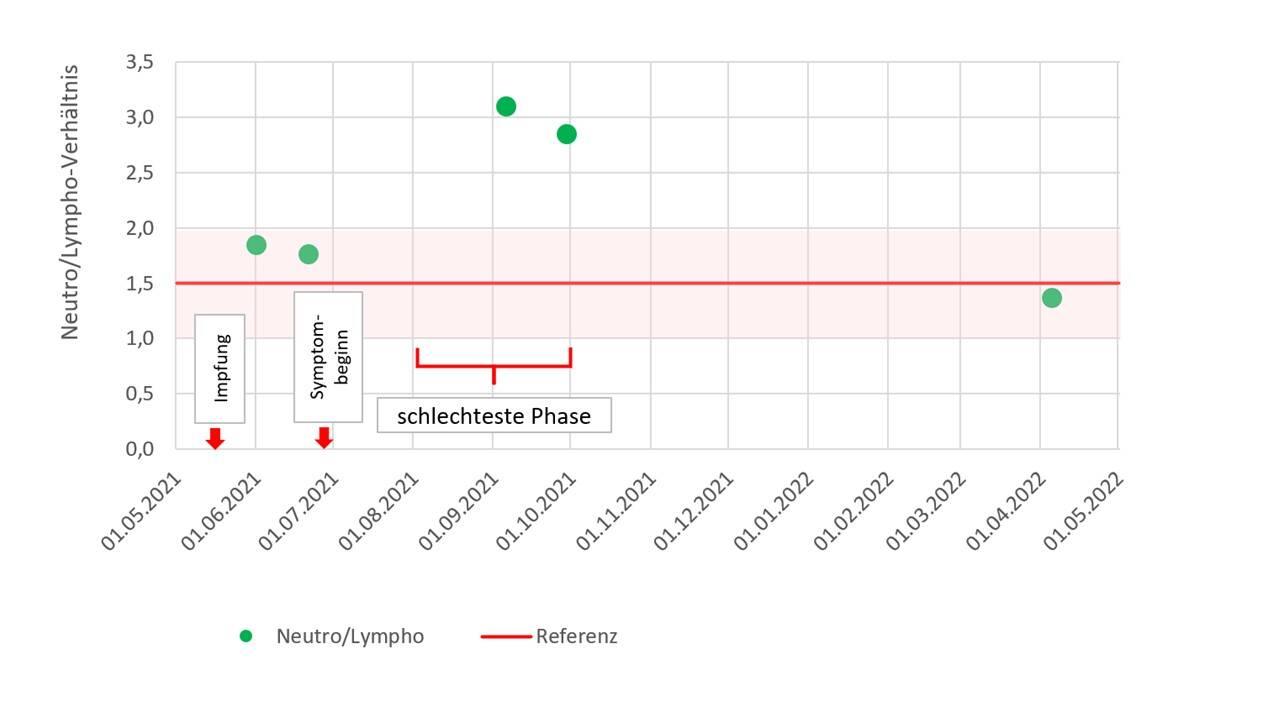Screen dimensions: 1280x720
Task: Click the red arrow below Symptombeginn
Action: click(323, 437)
